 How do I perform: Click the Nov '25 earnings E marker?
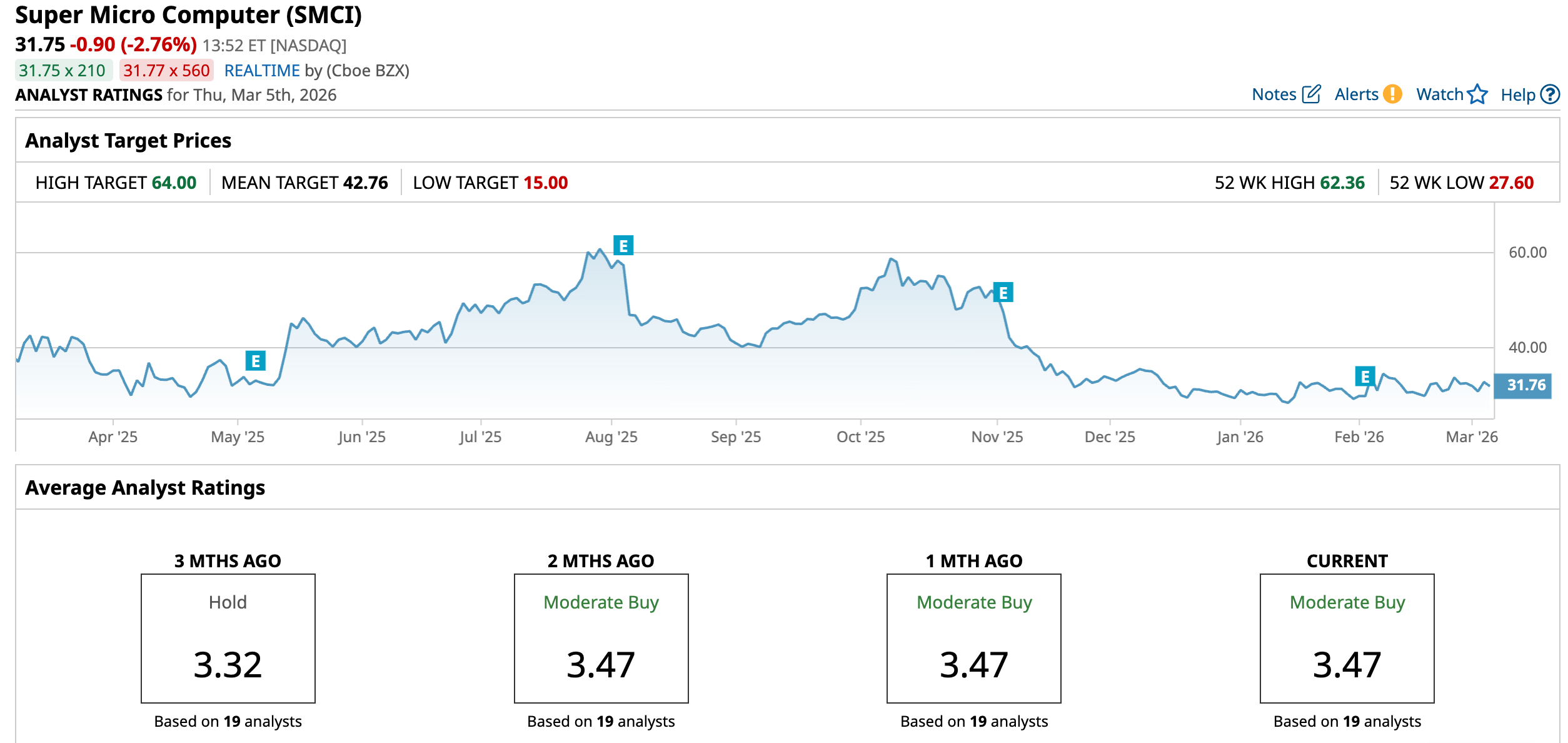point(1003,293)
